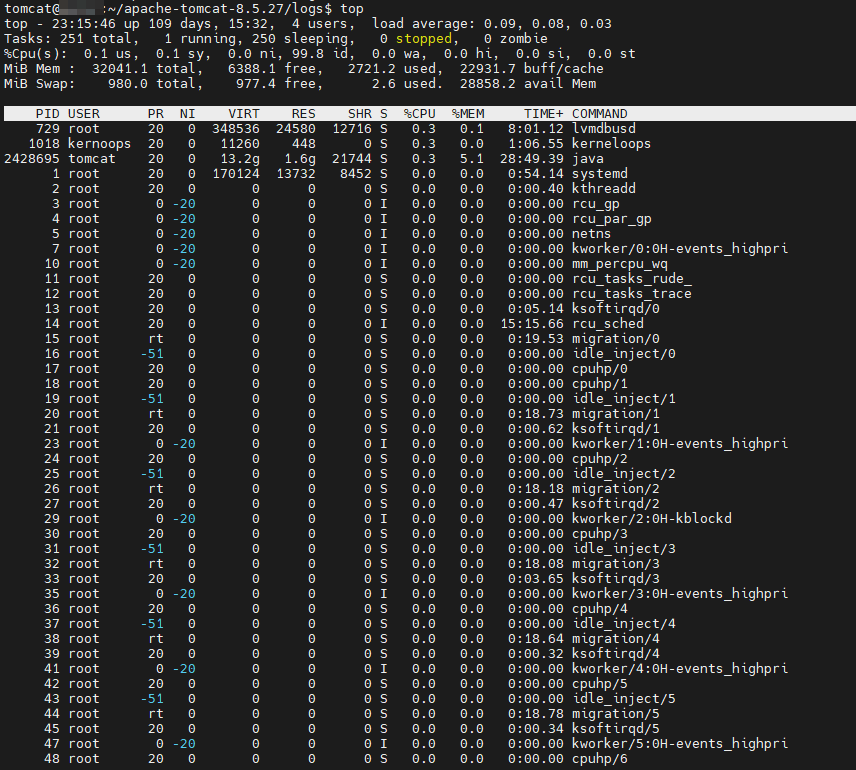
Task: Click the 'top' command in the prompt line
Action: [x=352, y=9]
